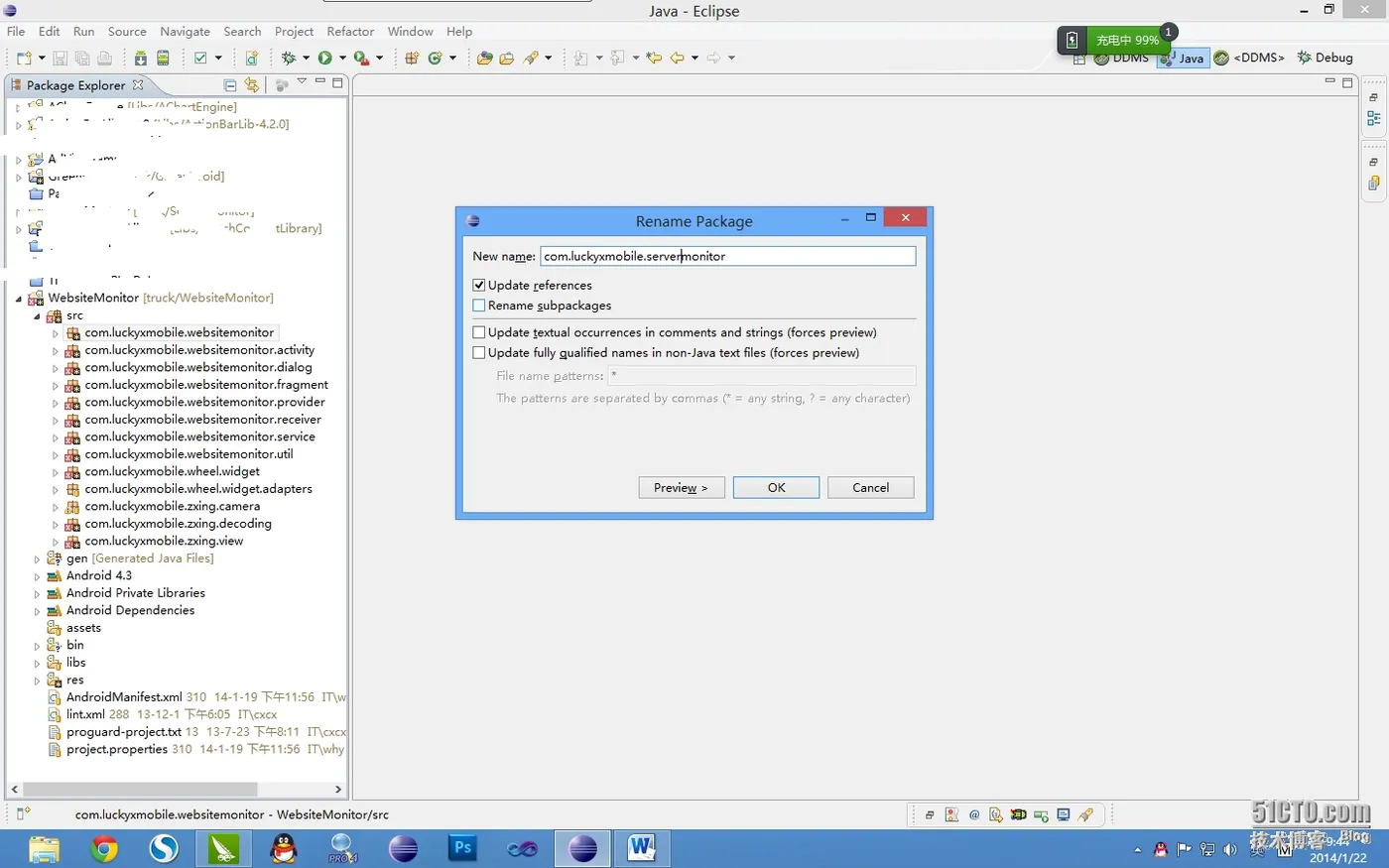Click the Javadoc @ icon in bottom trim
Screen dimensions: 1389x868
(x=974, y=815)
